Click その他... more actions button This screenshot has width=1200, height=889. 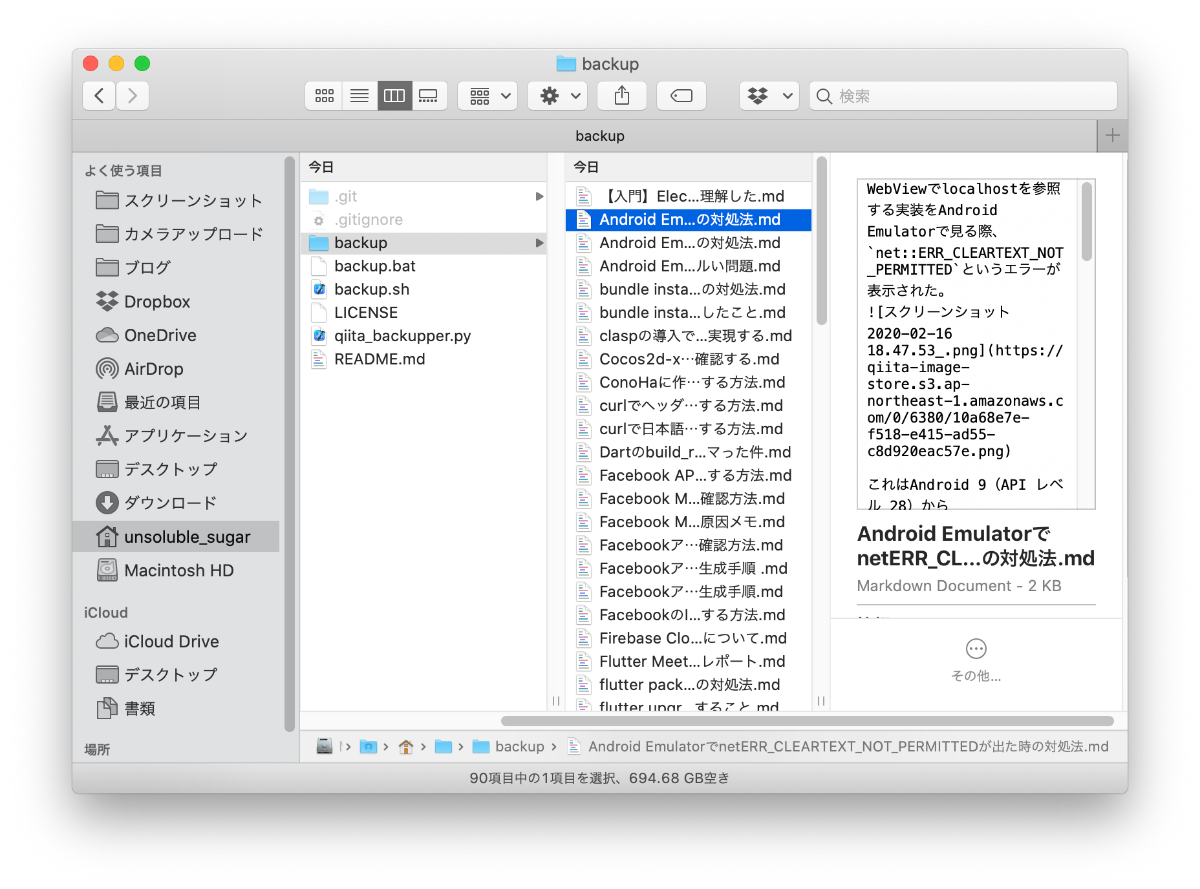coord(976,659)
